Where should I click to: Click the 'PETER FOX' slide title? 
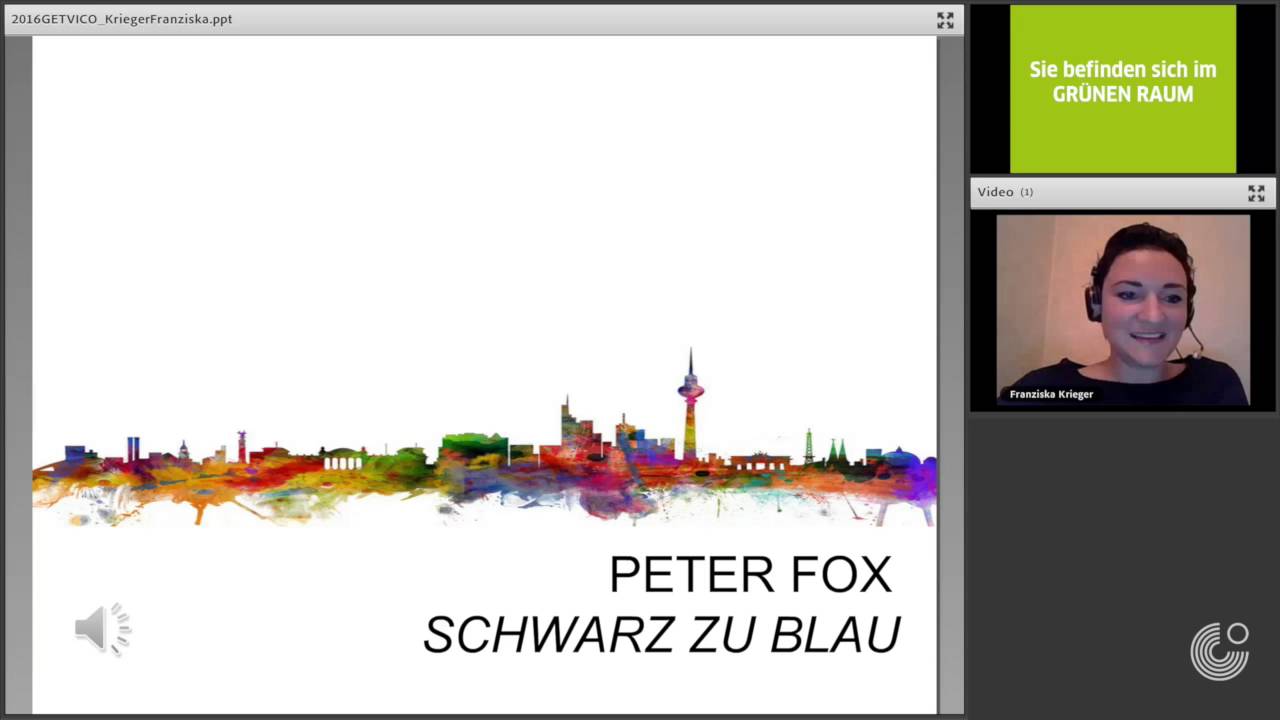click(750, 575)
